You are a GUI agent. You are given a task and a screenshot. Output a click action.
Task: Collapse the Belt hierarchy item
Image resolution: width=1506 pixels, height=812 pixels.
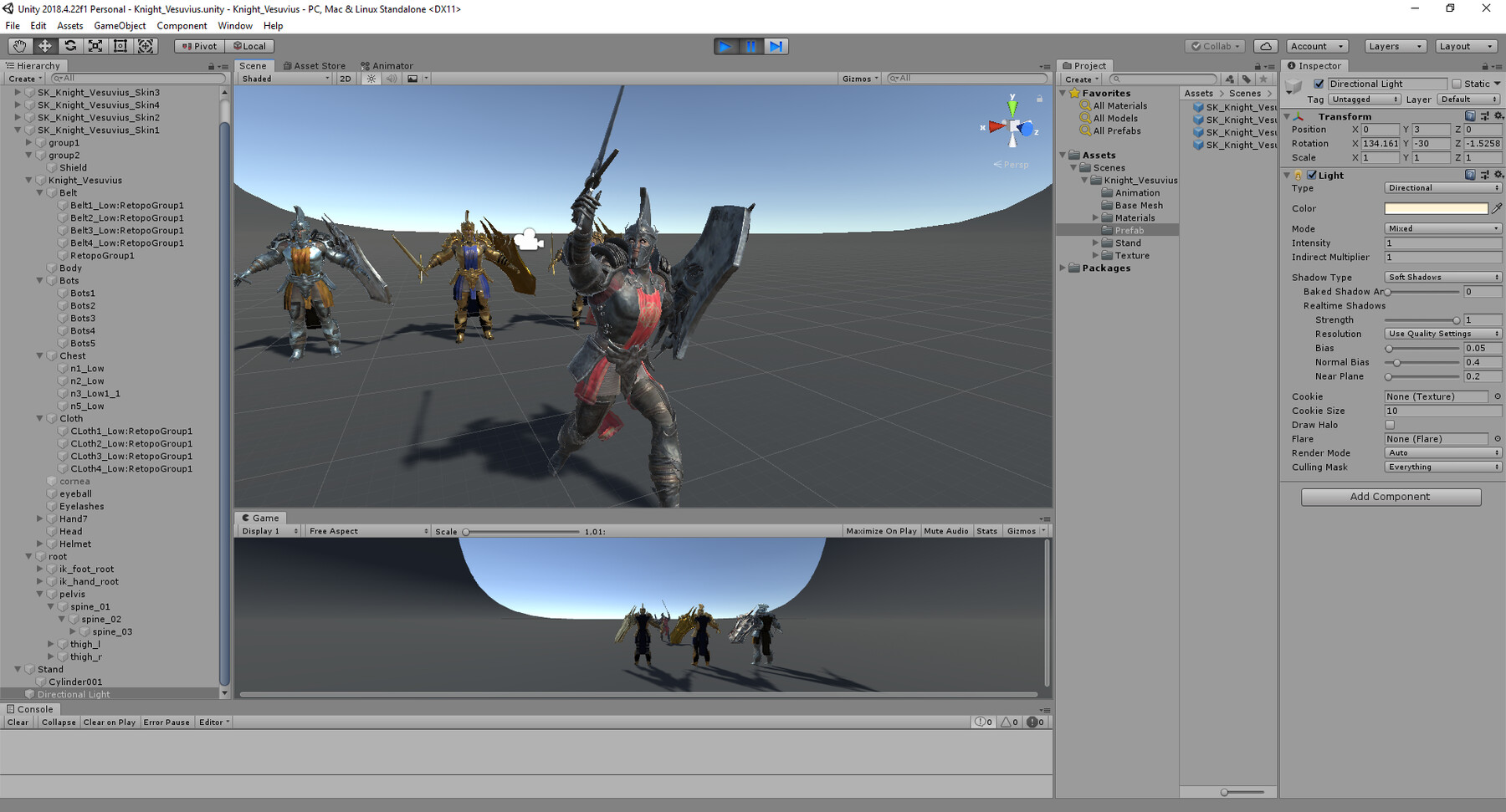coord(39,192)
